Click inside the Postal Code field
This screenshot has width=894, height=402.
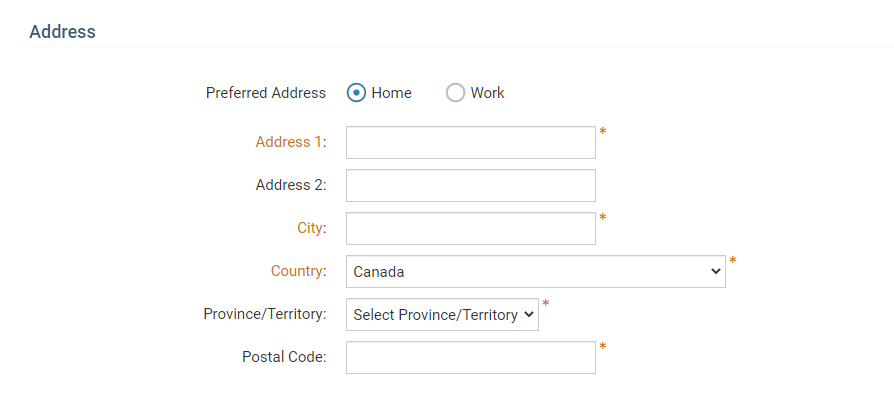(x=470, y=358)
